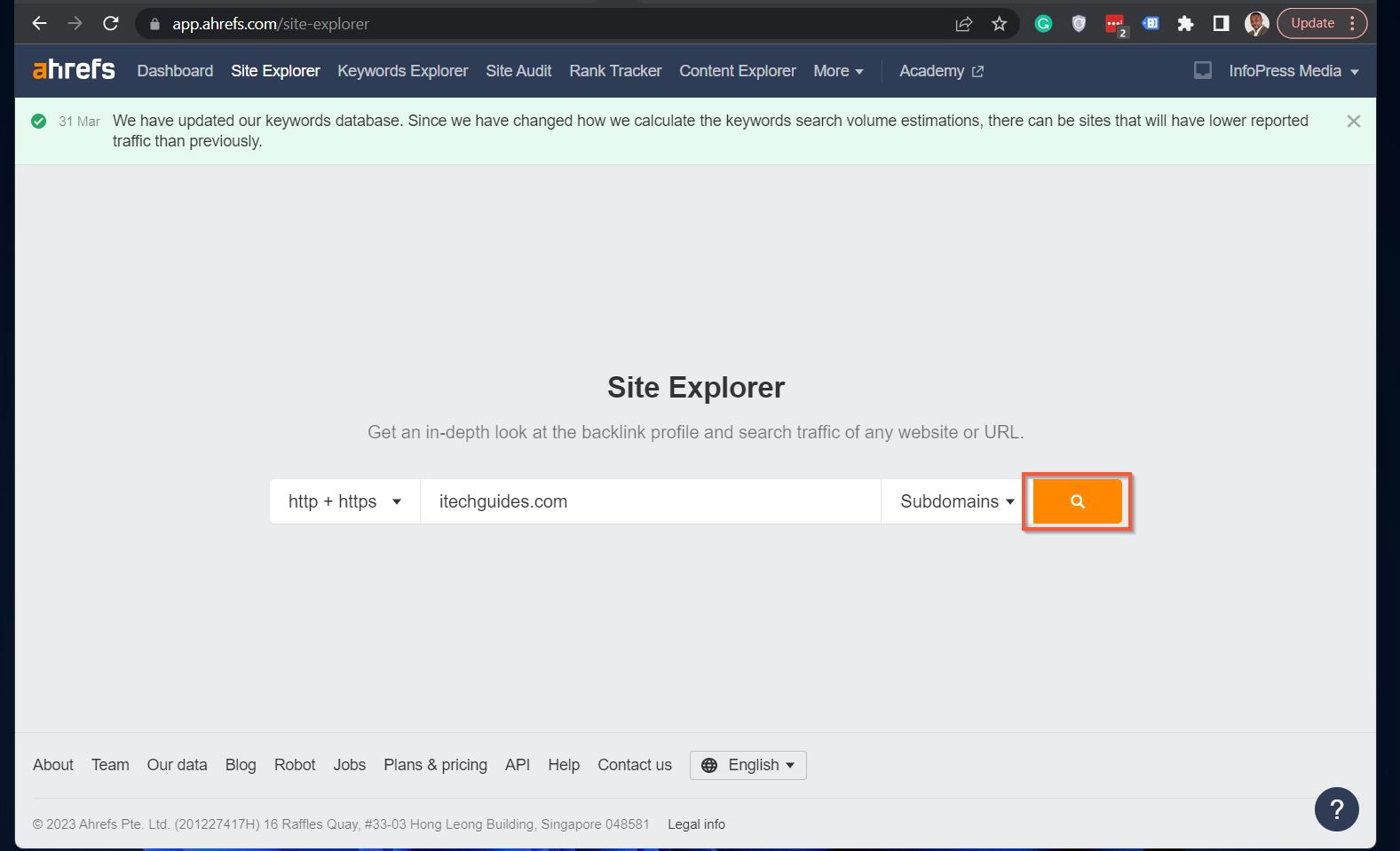Click the Chrome three-dot menu

click(1352, 24)
